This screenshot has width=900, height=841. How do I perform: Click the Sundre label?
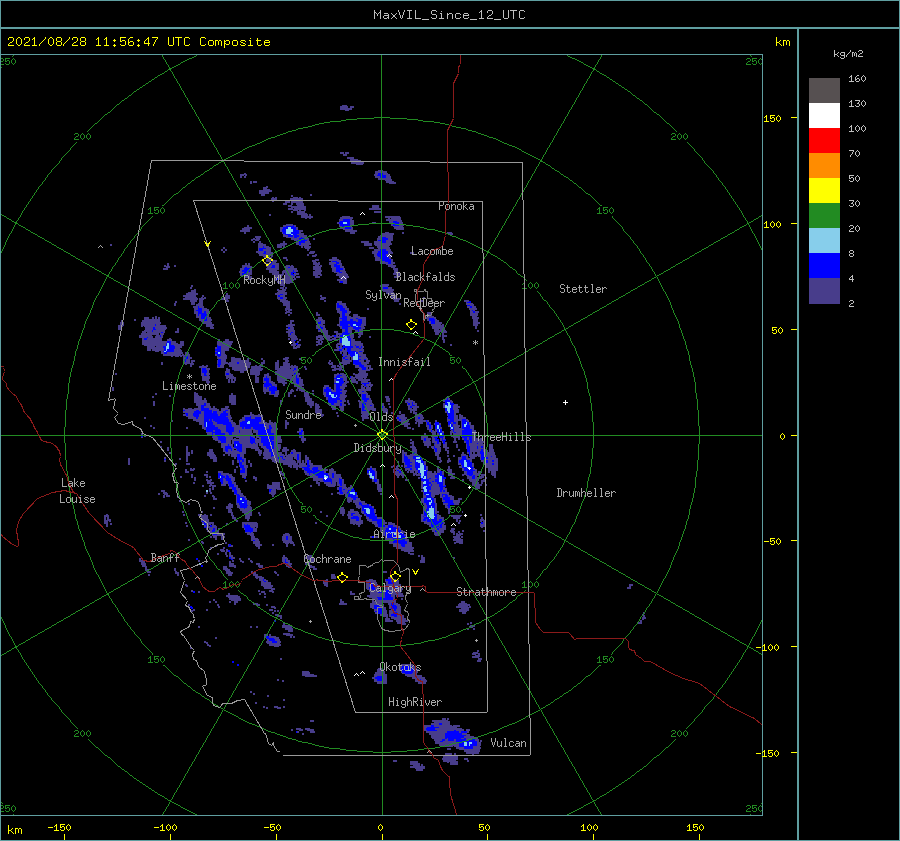click(304, 414)
